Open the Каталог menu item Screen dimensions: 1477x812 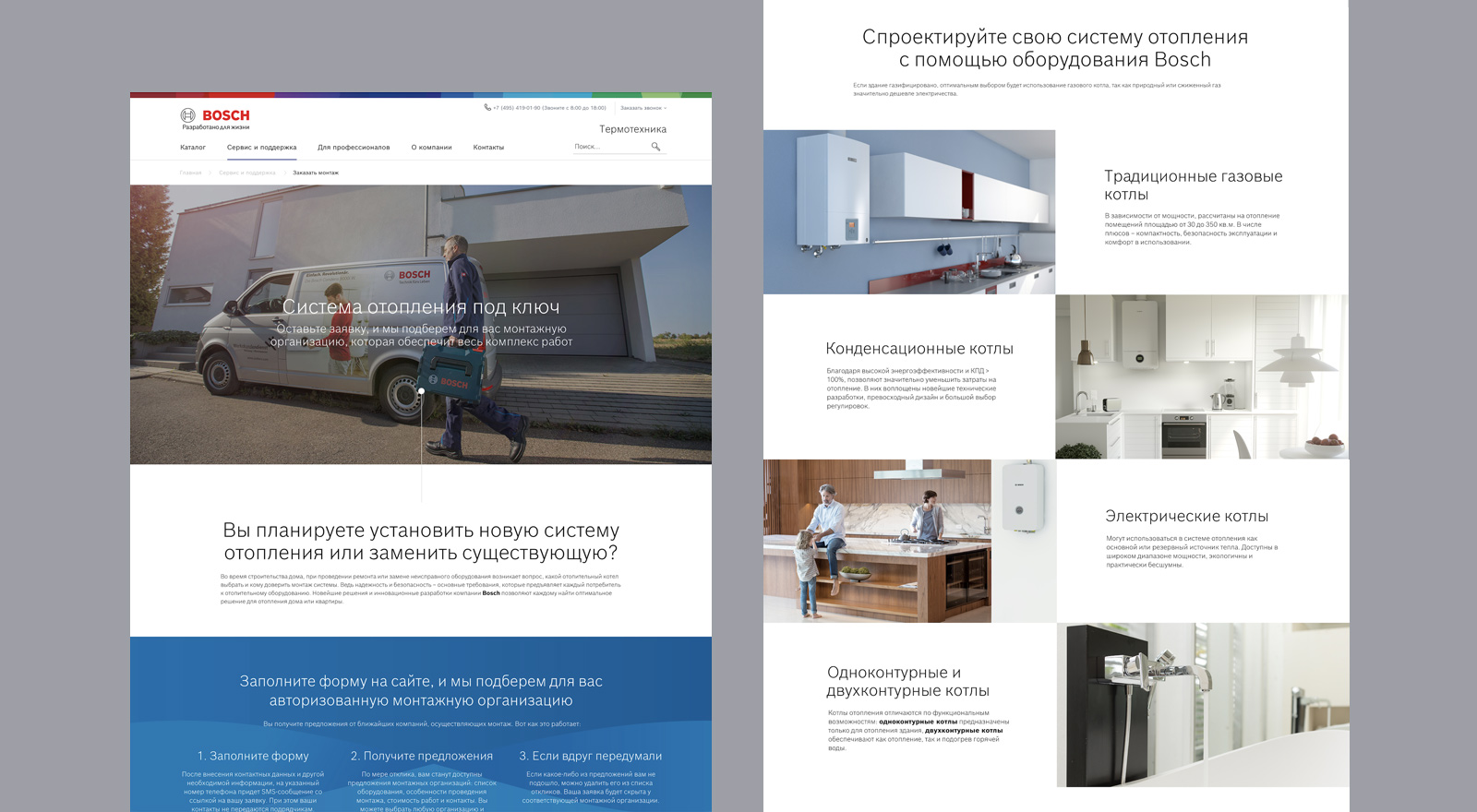pyautogui.click(x=193, y=148)
